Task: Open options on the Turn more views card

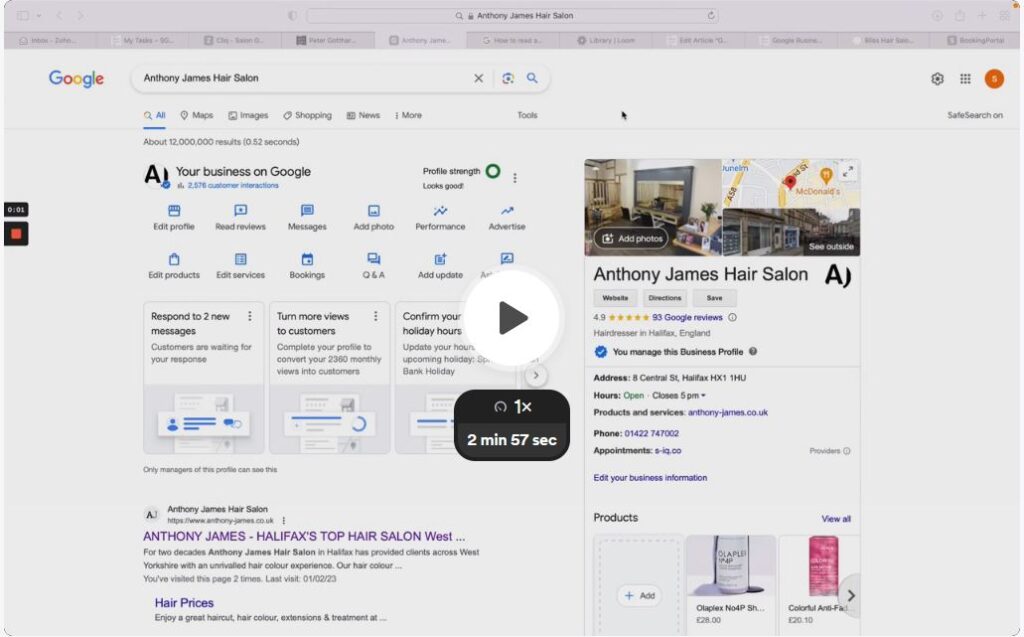Action: [x=376, y=316]
